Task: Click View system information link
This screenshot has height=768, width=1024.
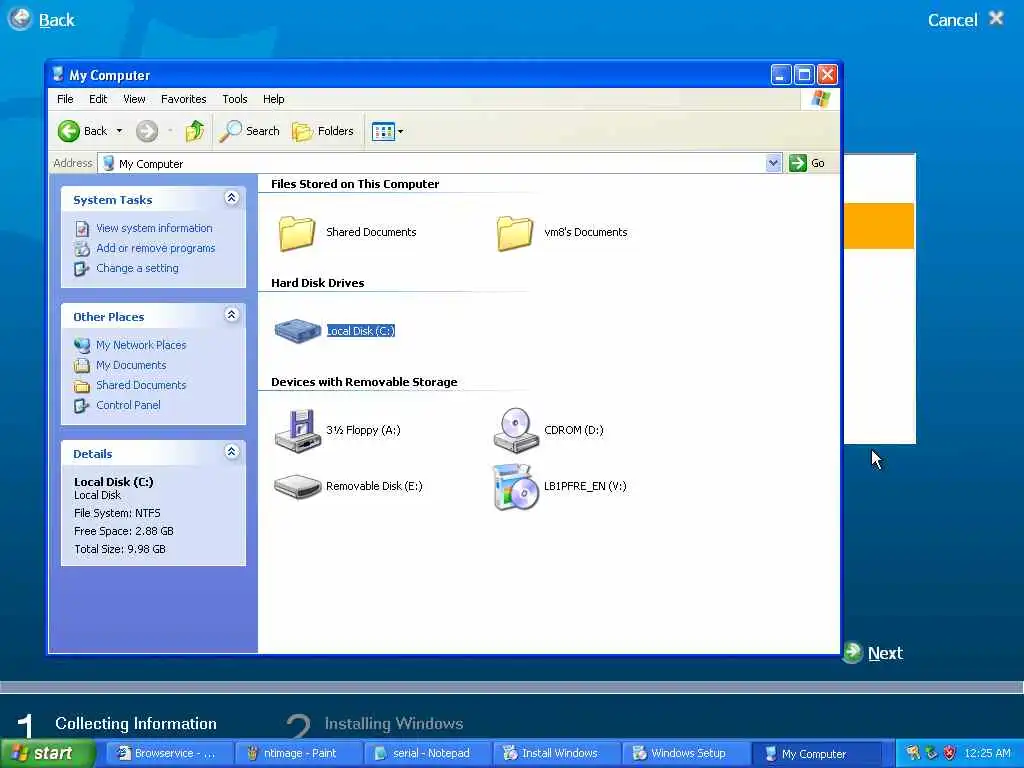Action: pyautogui.click(x=154, y=229)
